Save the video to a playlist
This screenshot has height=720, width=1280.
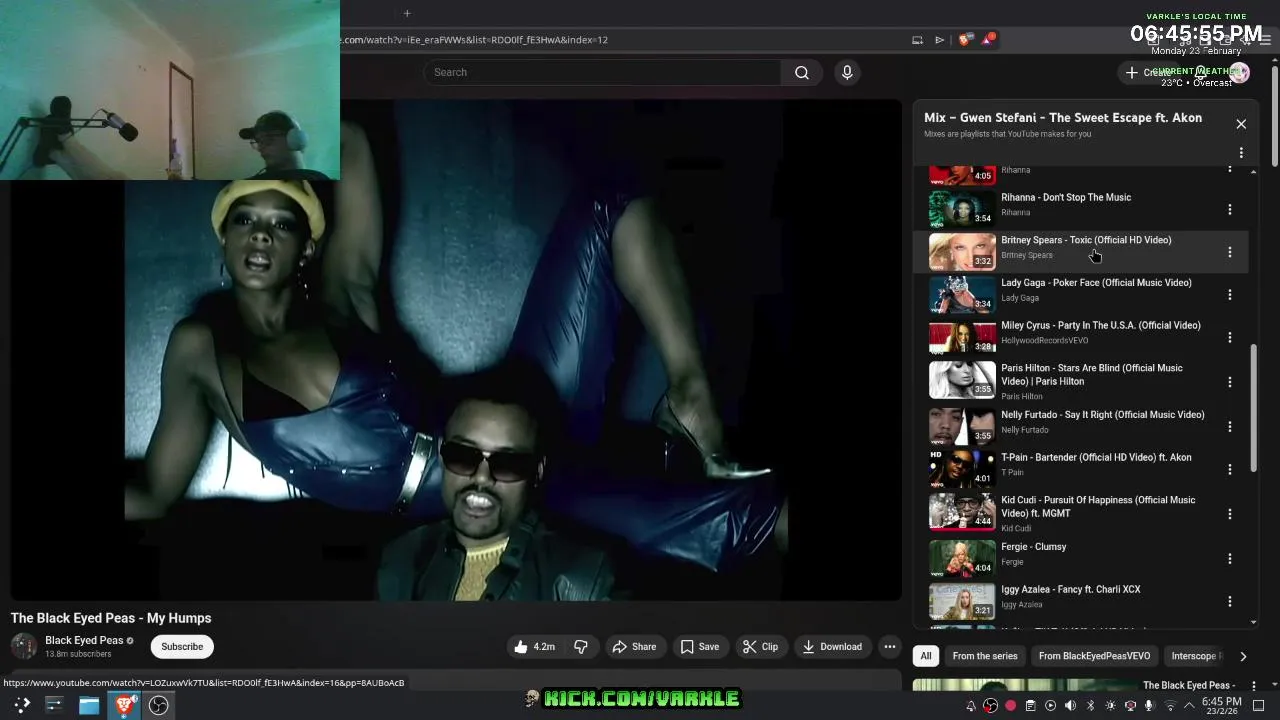pos(699,647)
